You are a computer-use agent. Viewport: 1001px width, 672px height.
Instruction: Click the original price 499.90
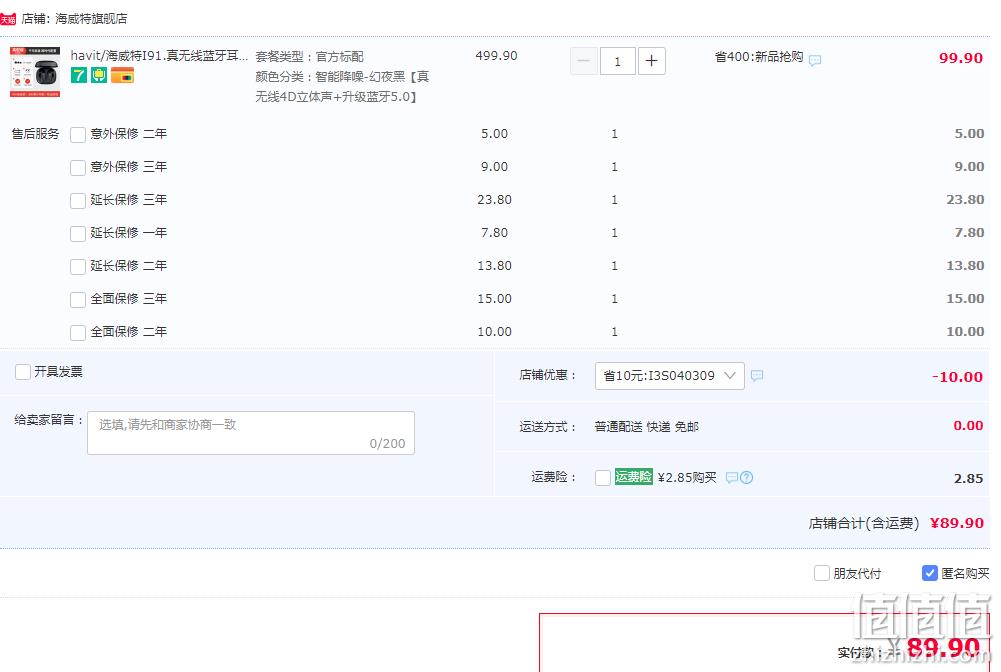click(496, 56)
